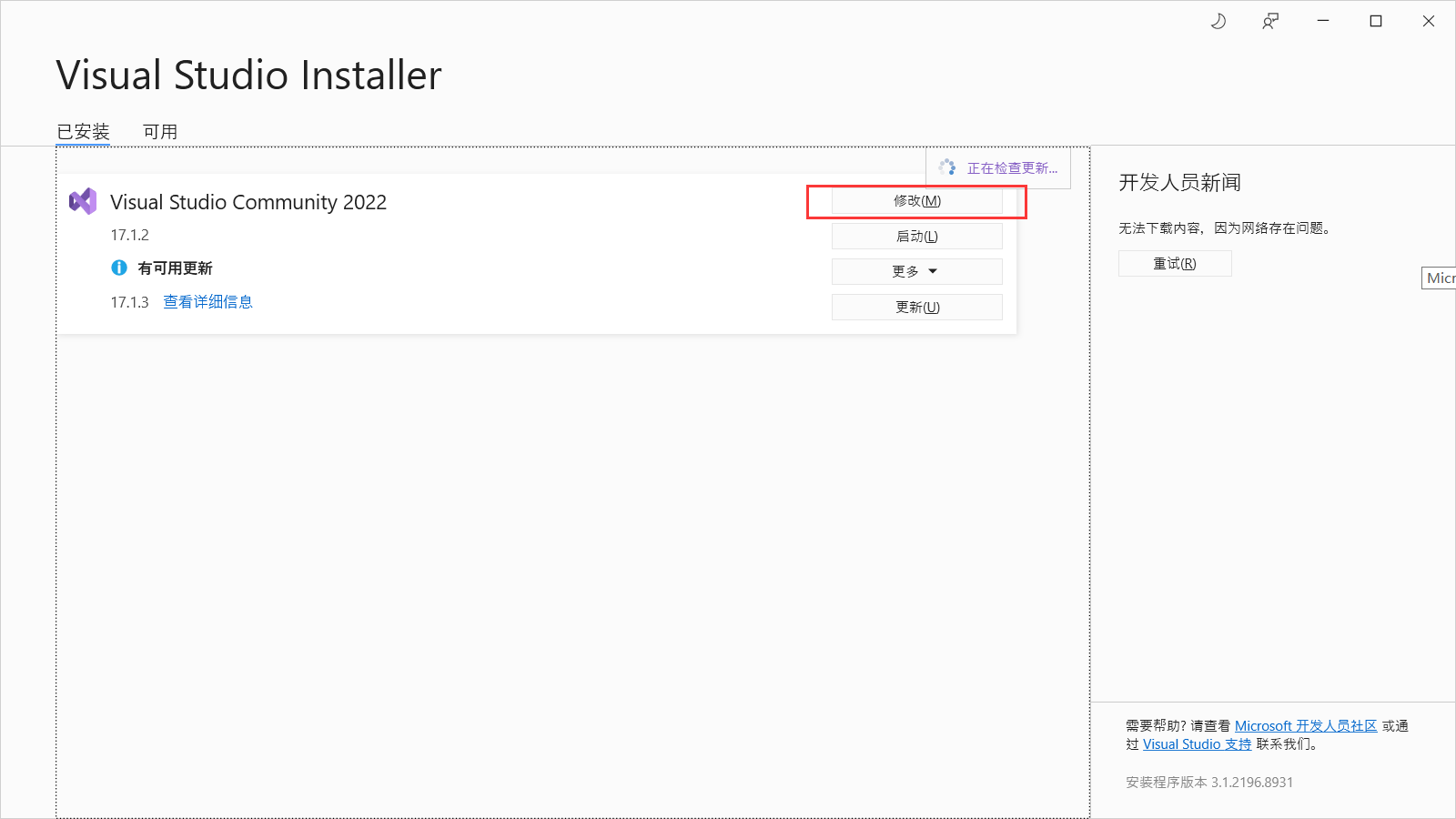Click the 更新(U) button
The width and height of the screenshot is (1456, 819).
tap(917, 308)
